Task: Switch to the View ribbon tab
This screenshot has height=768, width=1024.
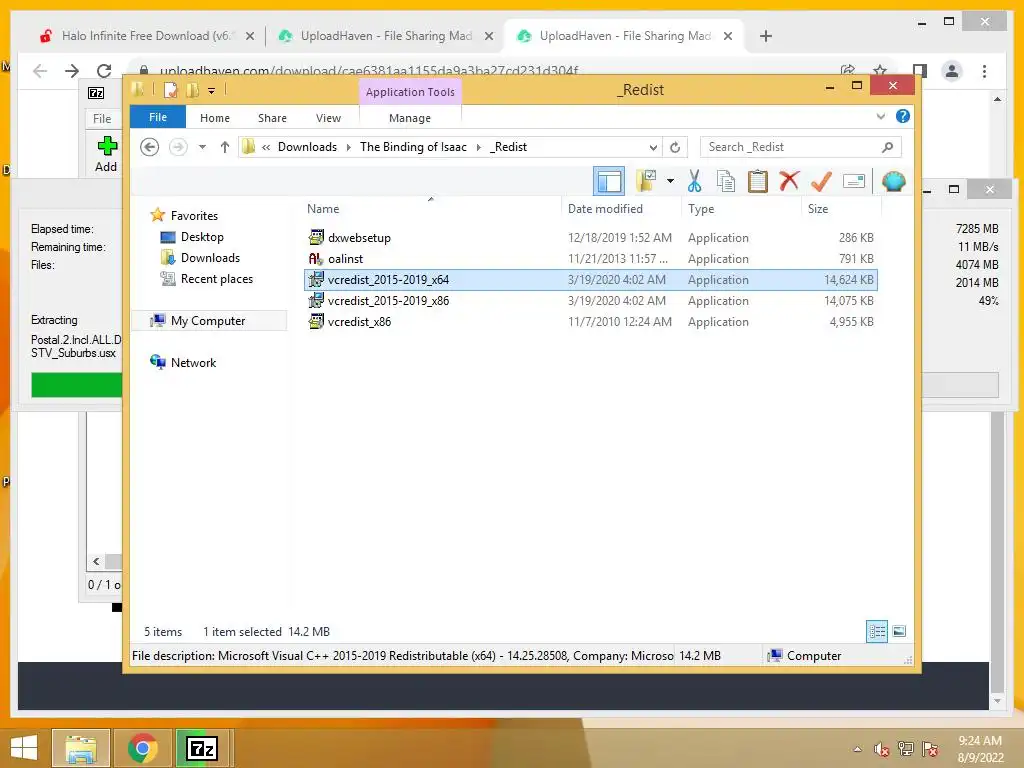Action: [x=328, y=118]
